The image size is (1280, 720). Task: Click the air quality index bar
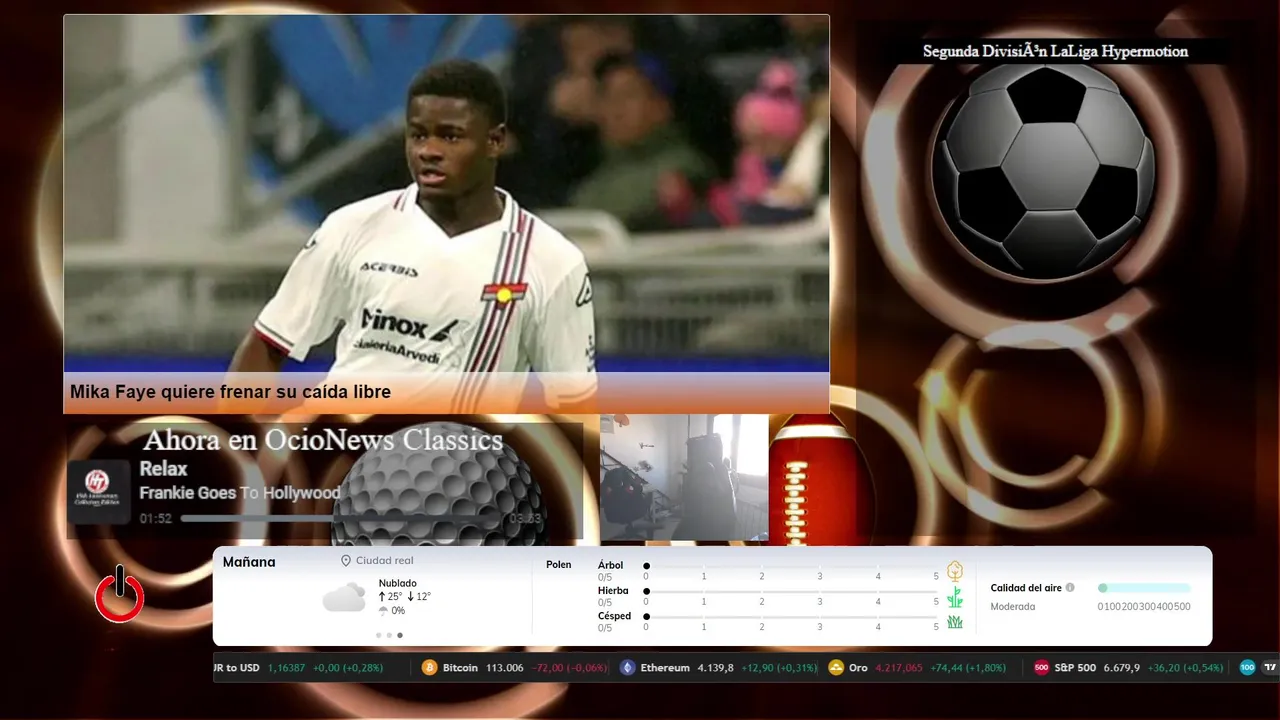[x=1144, y=588]
